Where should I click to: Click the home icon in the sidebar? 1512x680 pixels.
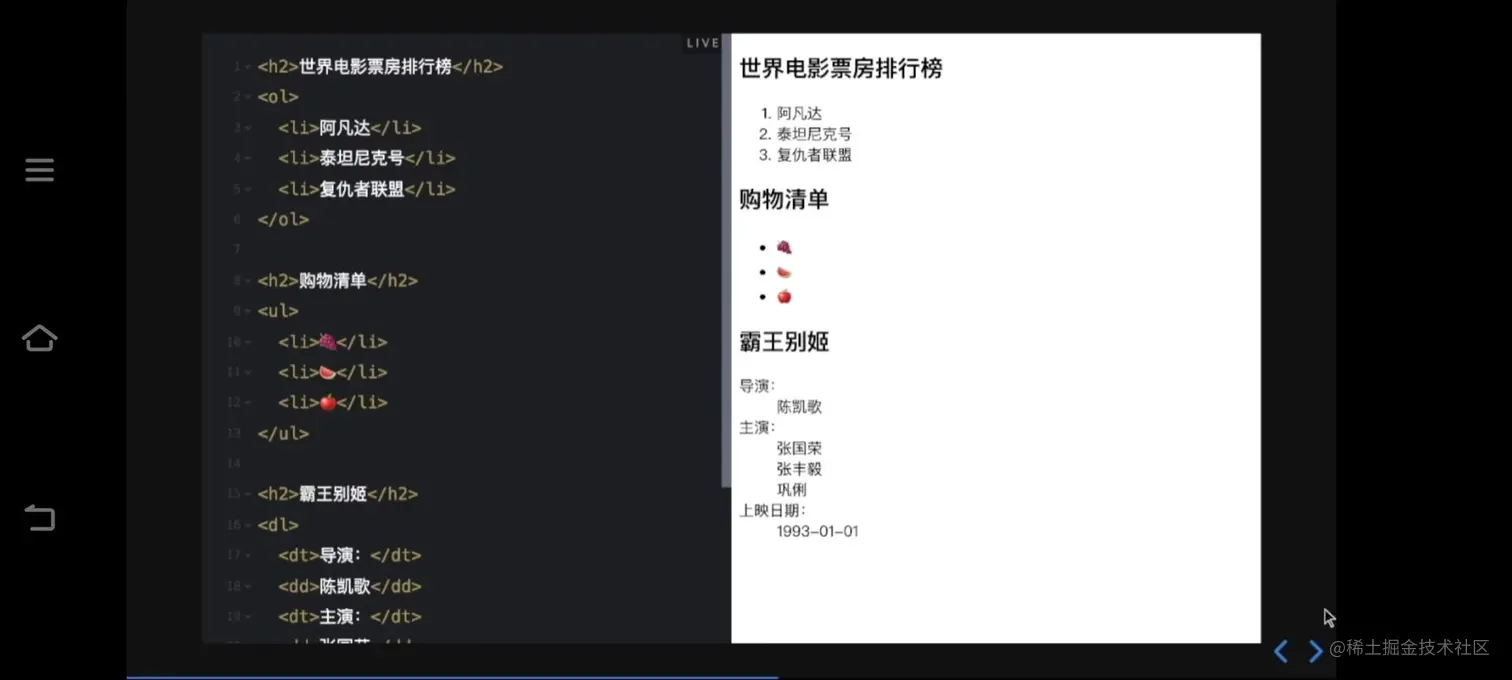click(x=39, y=338)
